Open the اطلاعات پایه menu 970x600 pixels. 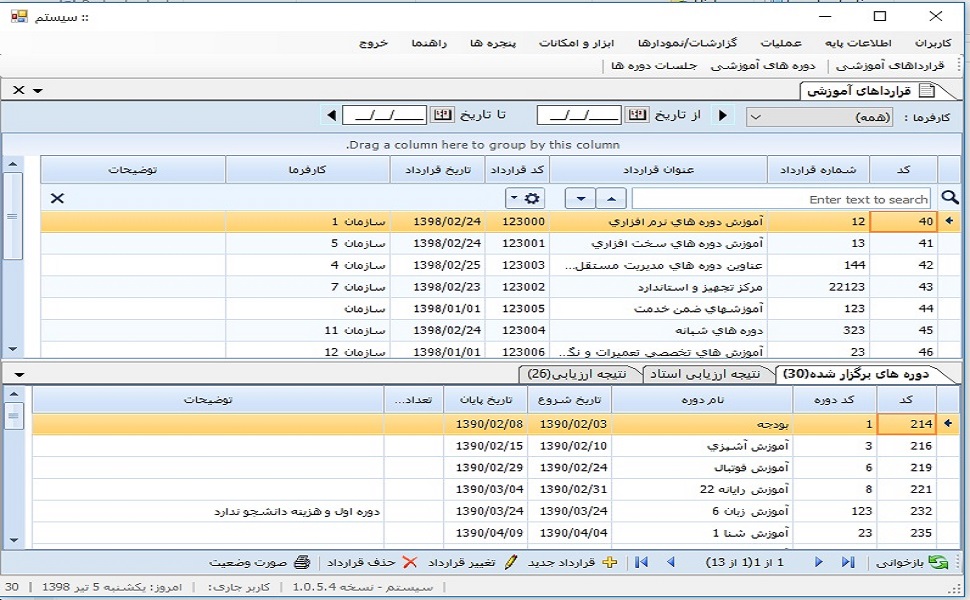[x=858, y=43]
